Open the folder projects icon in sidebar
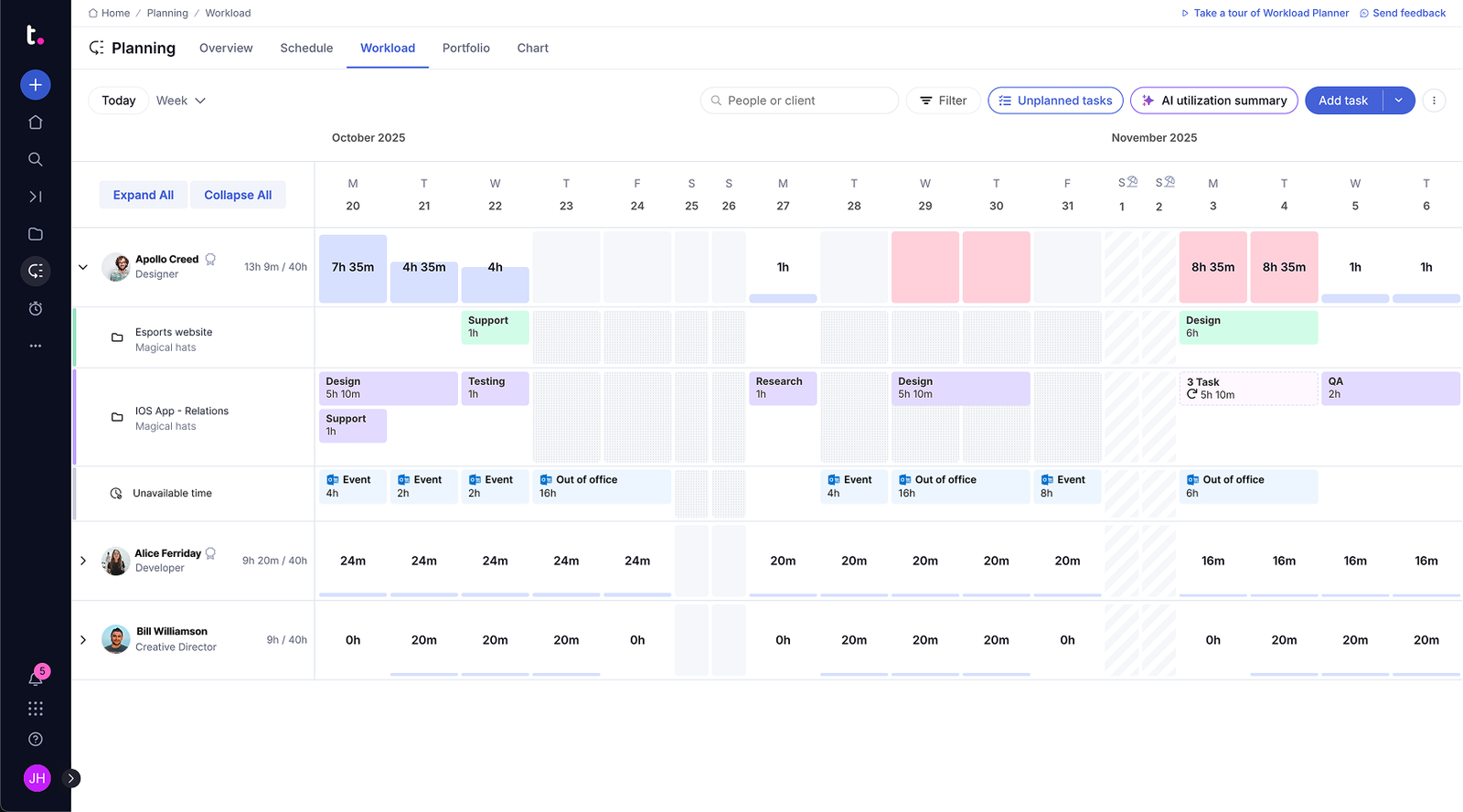This screenshot has height=812, width=1463. point(36,234)
